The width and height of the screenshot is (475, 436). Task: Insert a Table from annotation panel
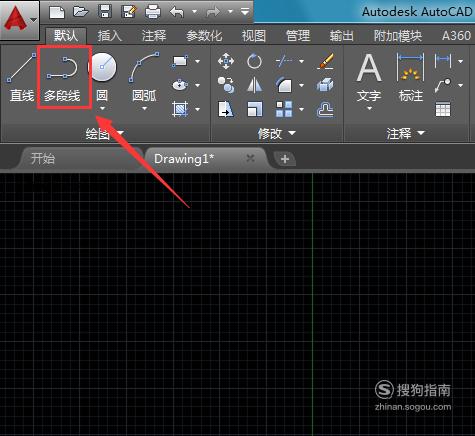443,110
